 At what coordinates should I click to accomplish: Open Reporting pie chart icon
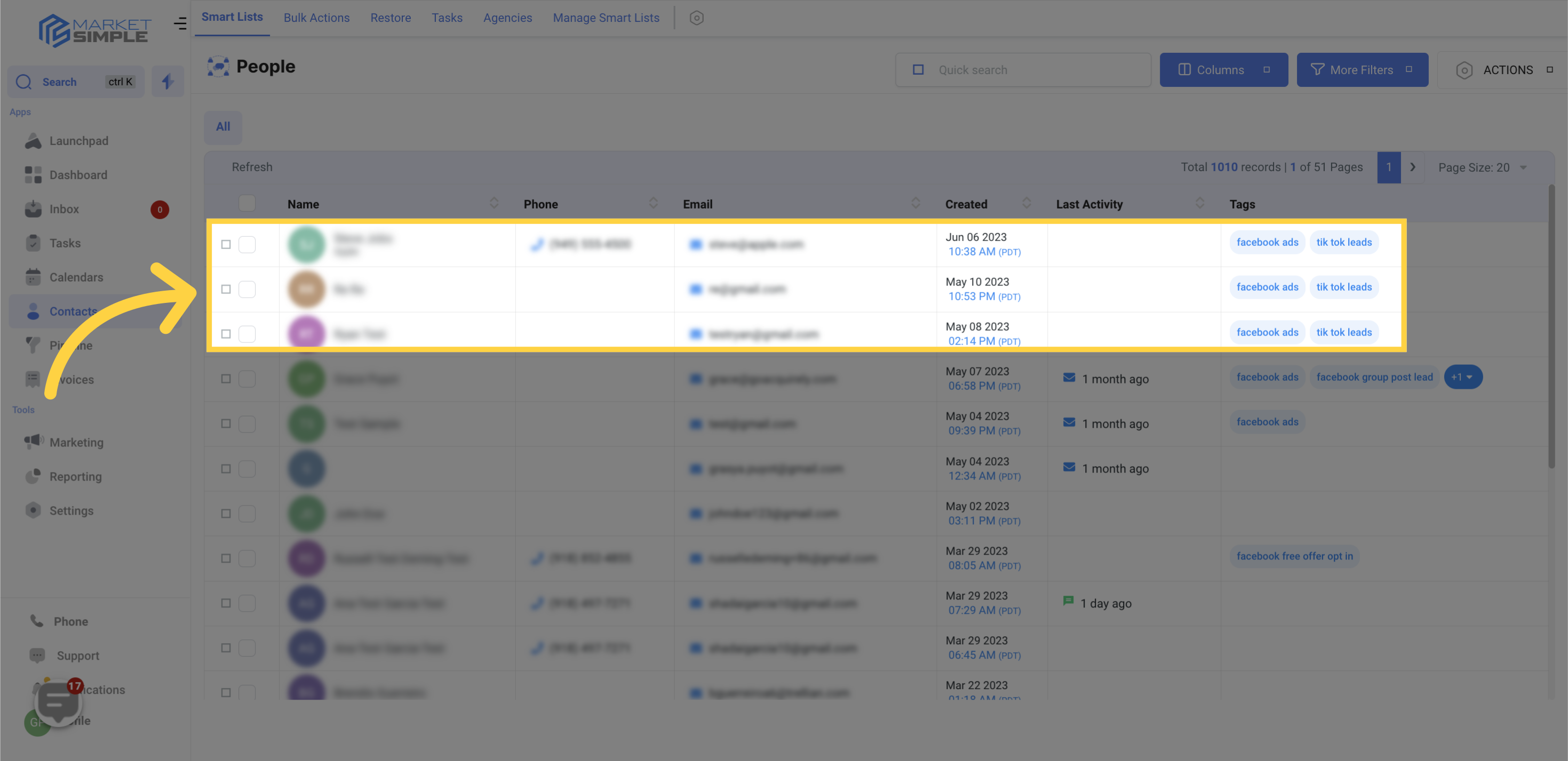33,476
